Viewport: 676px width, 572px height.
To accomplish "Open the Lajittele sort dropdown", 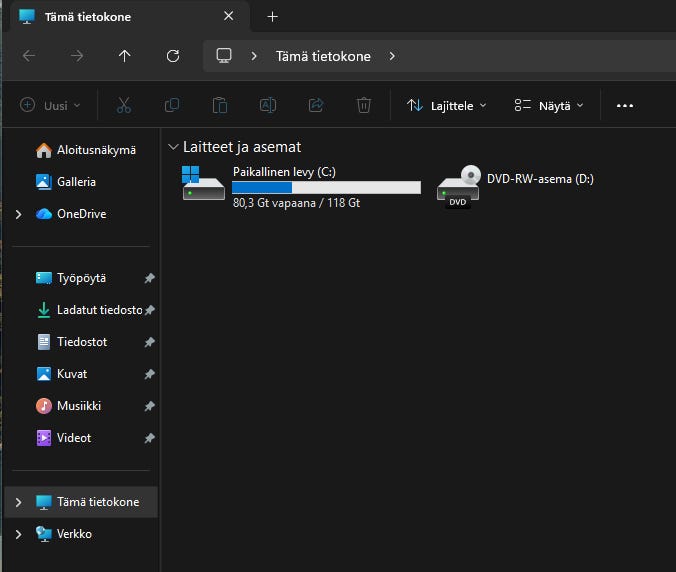I will click(x=446, y=105).
